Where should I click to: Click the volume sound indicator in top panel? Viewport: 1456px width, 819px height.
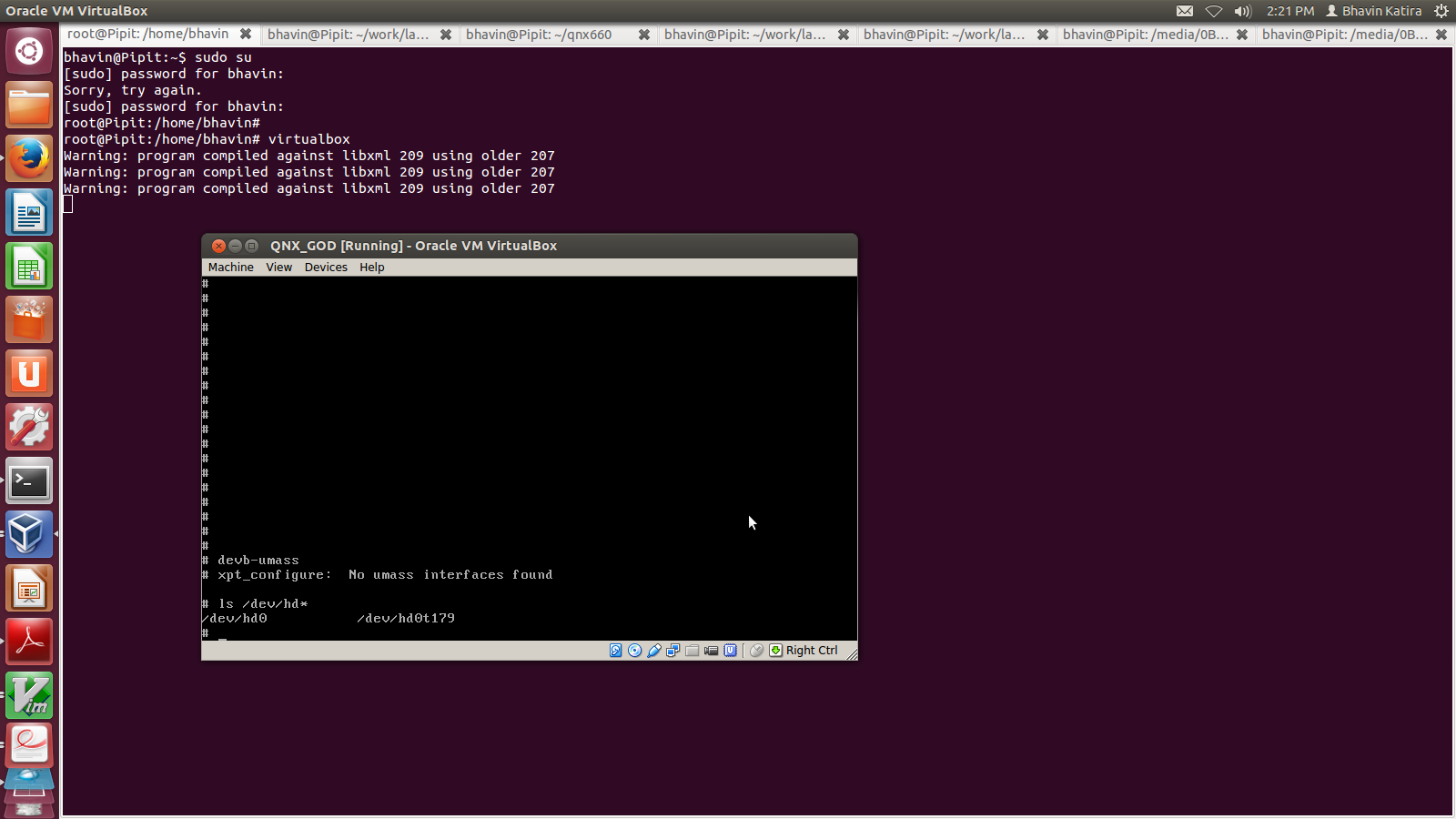coord(1243,11)
